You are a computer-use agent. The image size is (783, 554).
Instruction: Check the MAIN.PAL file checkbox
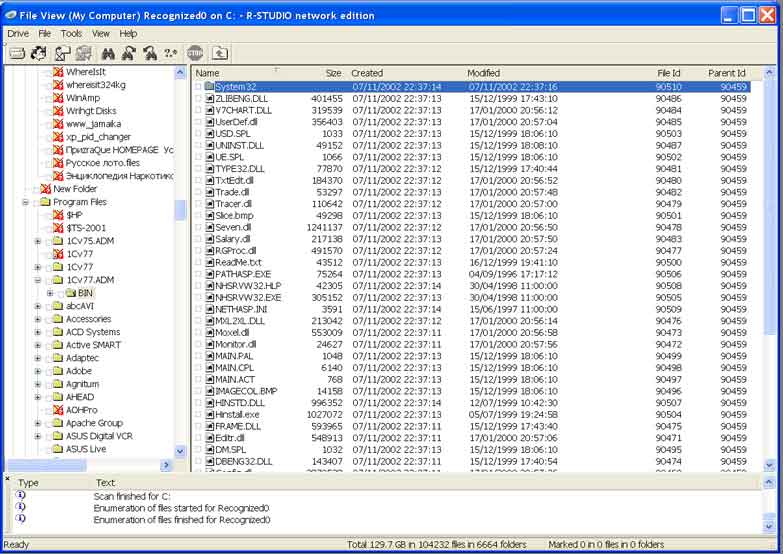(198, 356)
